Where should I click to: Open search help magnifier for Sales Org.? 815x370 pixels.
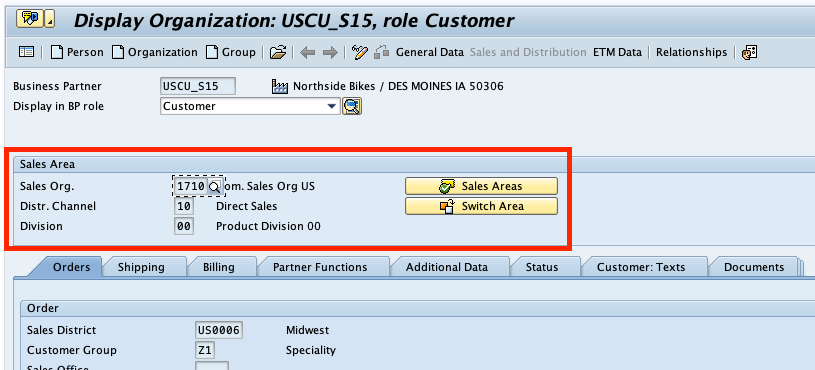tap(215, 186)
